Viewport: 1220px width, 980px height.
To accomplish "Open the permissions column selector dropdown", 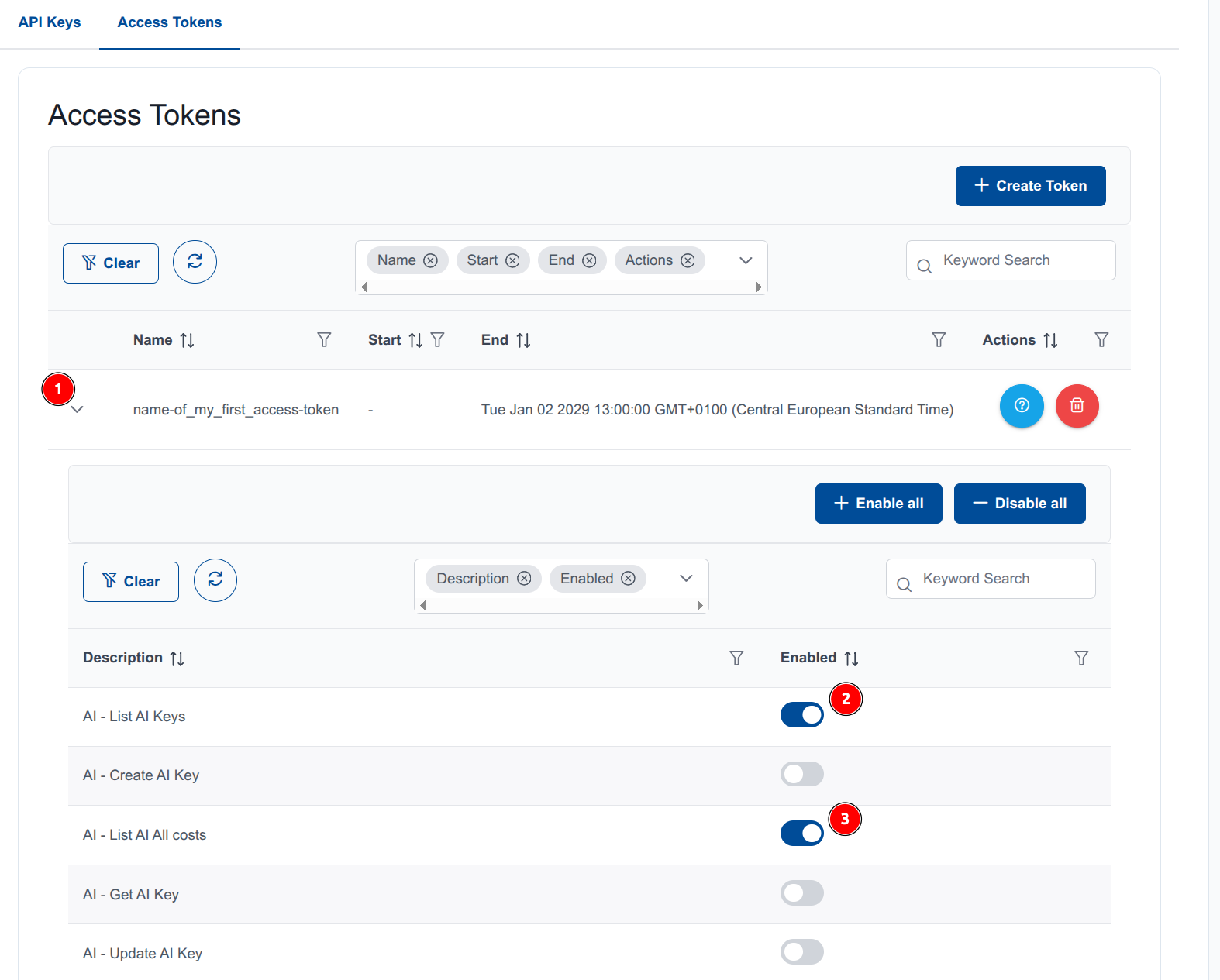I will (x=686, y=579).
